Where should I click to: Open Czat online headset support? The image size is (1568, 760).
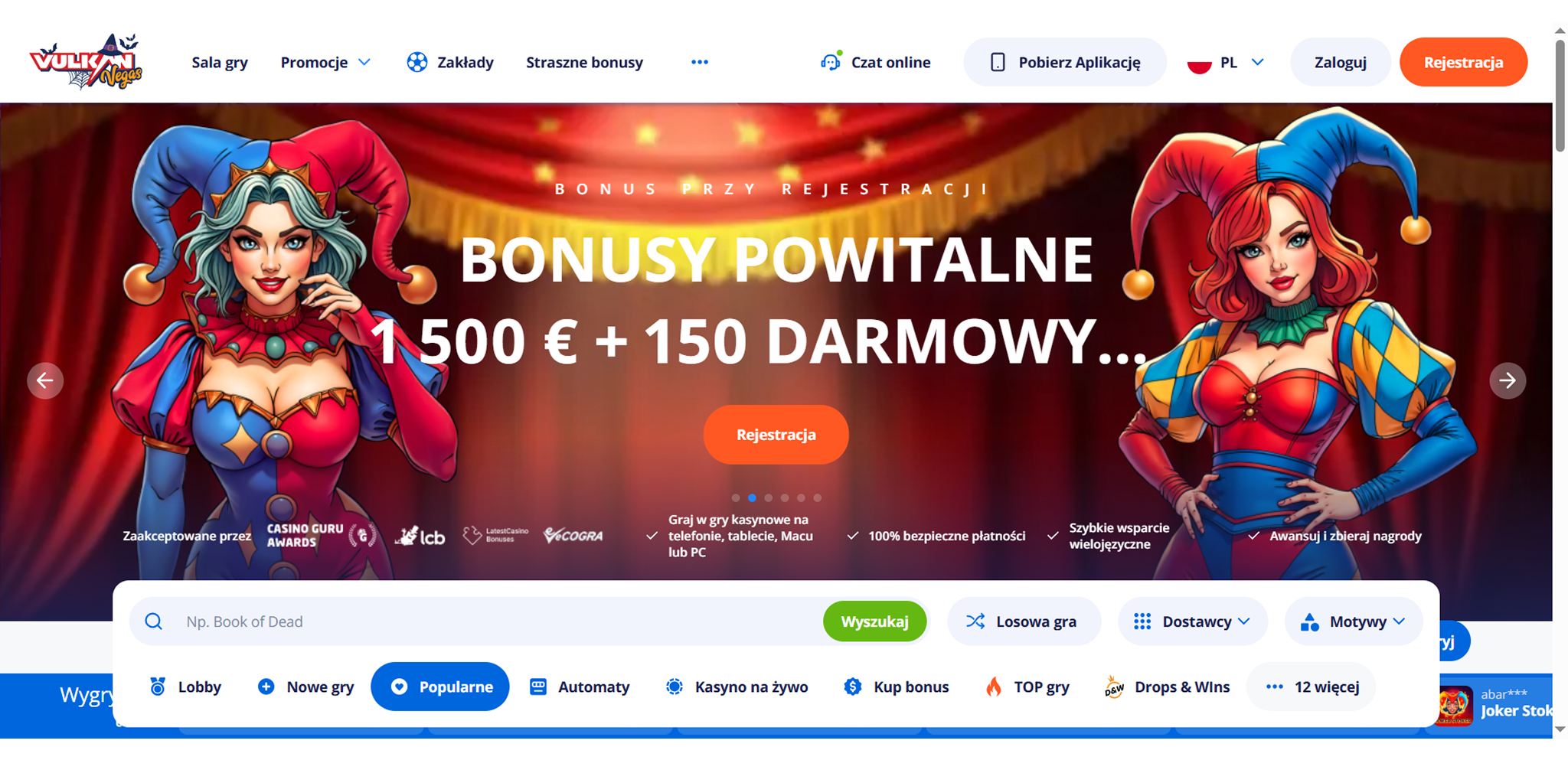click(876, 62)
